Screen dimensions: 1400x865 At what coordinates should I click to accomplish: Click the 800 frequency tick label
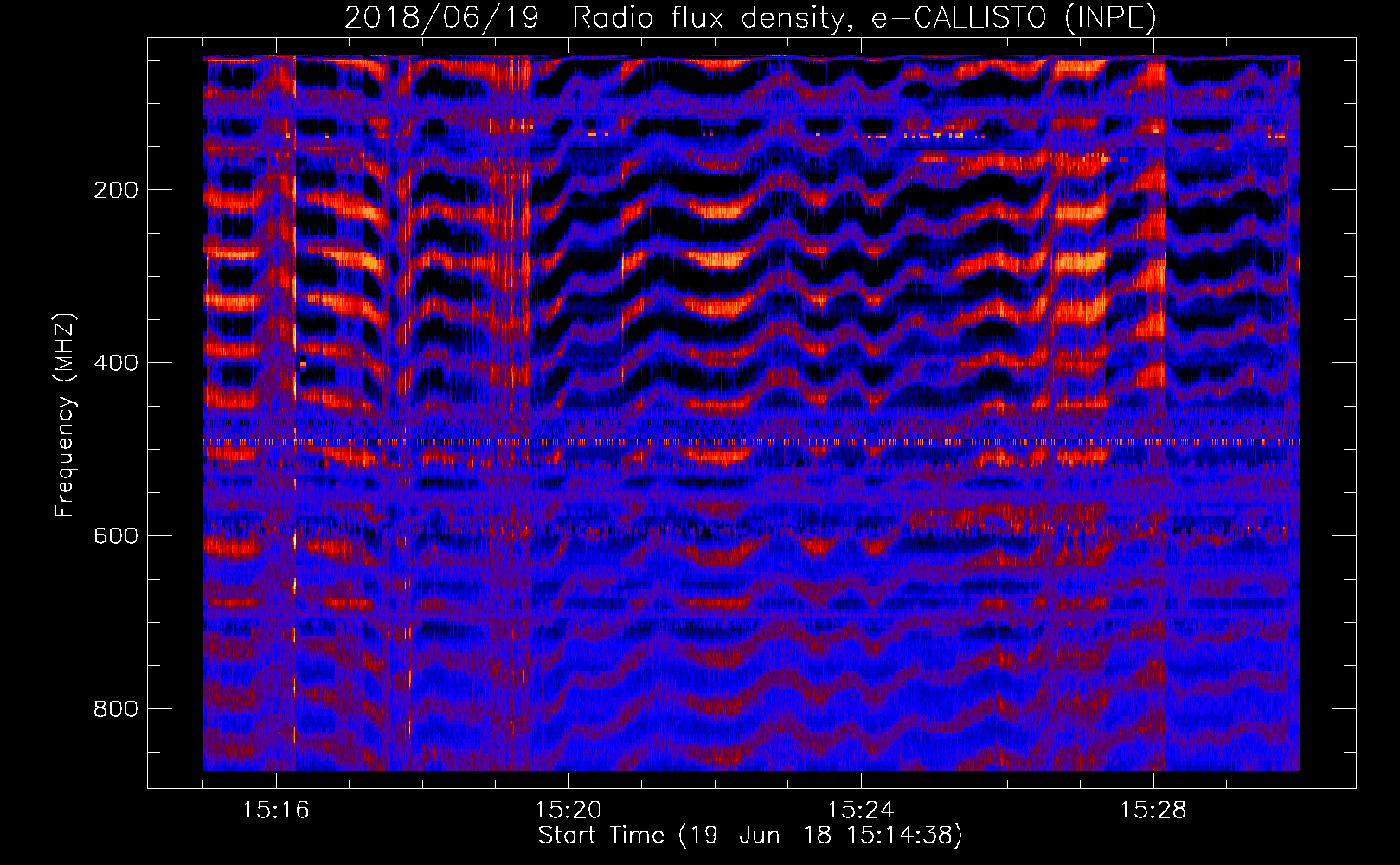[x=116, y=709]
